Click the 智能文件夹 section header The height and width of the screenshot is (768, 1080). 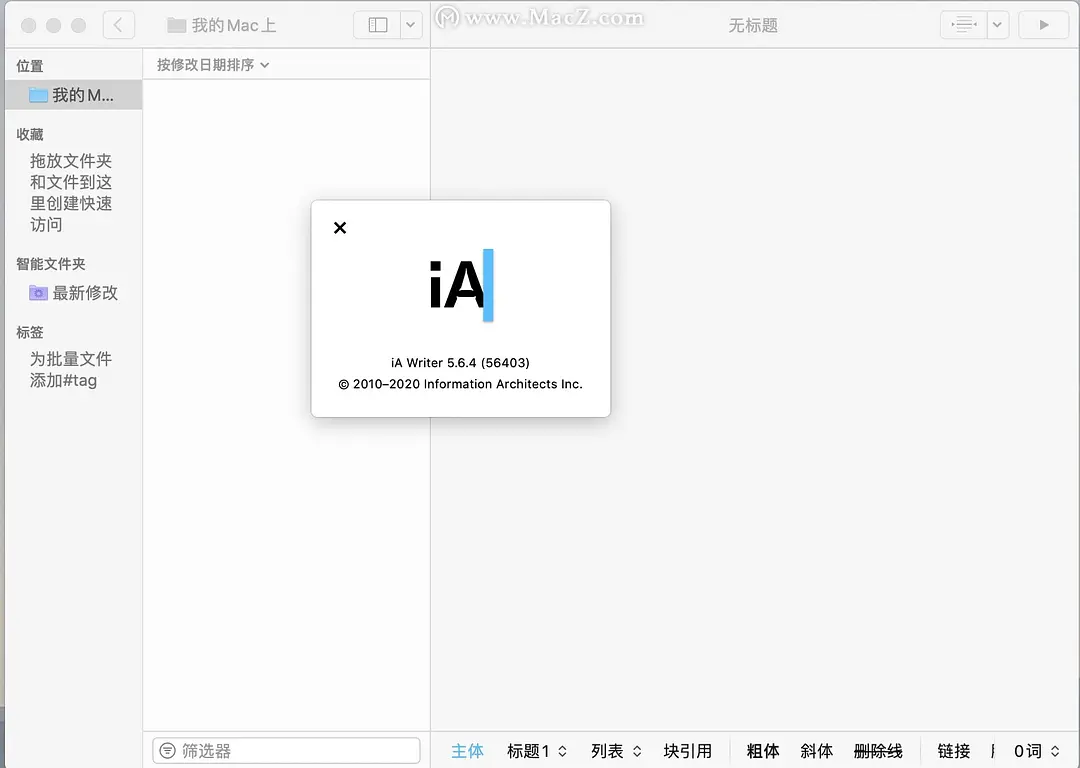(51, 264)
